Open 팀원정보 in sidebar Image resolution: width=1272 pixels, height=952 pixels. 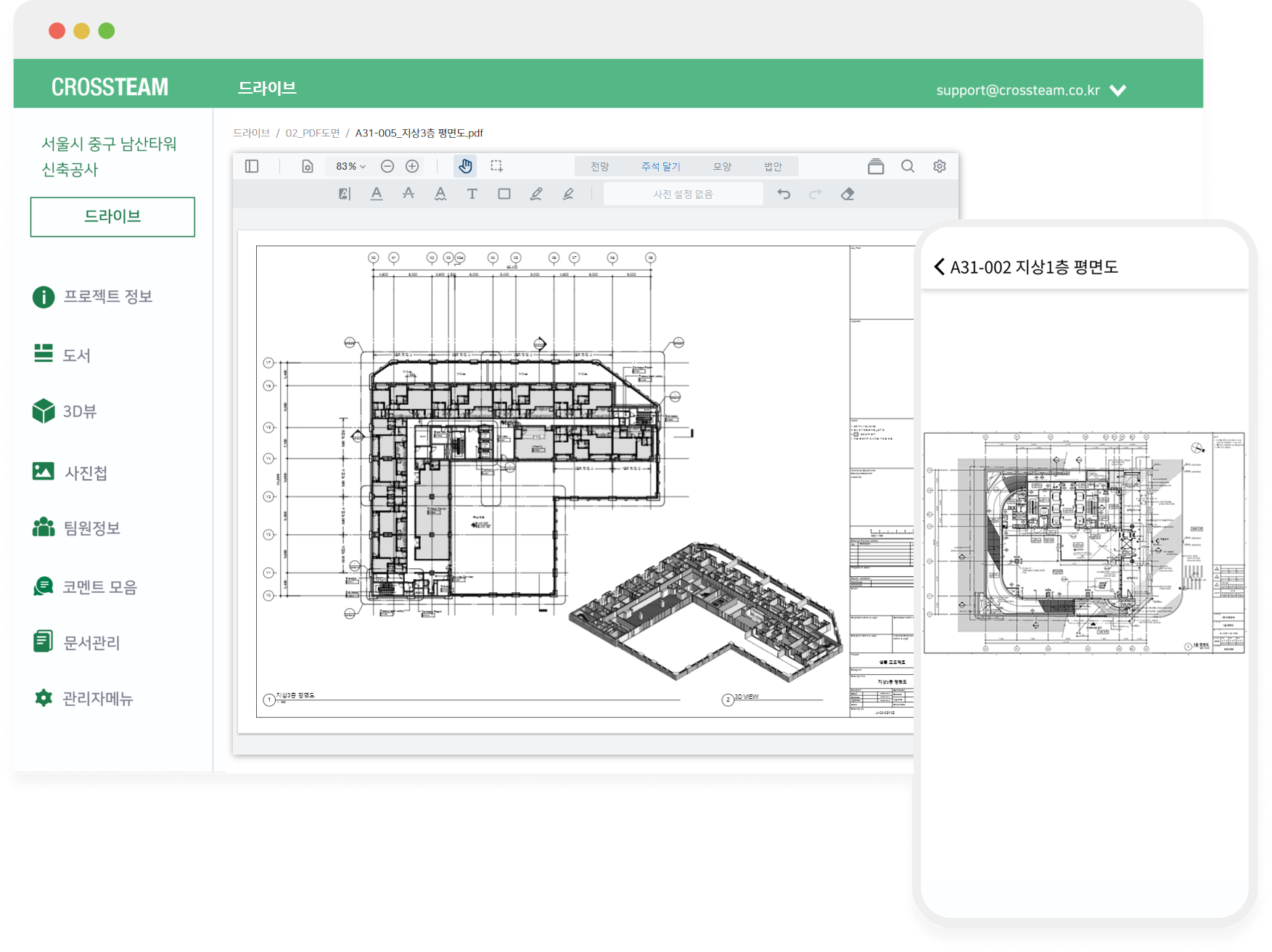tap(76, 528)
